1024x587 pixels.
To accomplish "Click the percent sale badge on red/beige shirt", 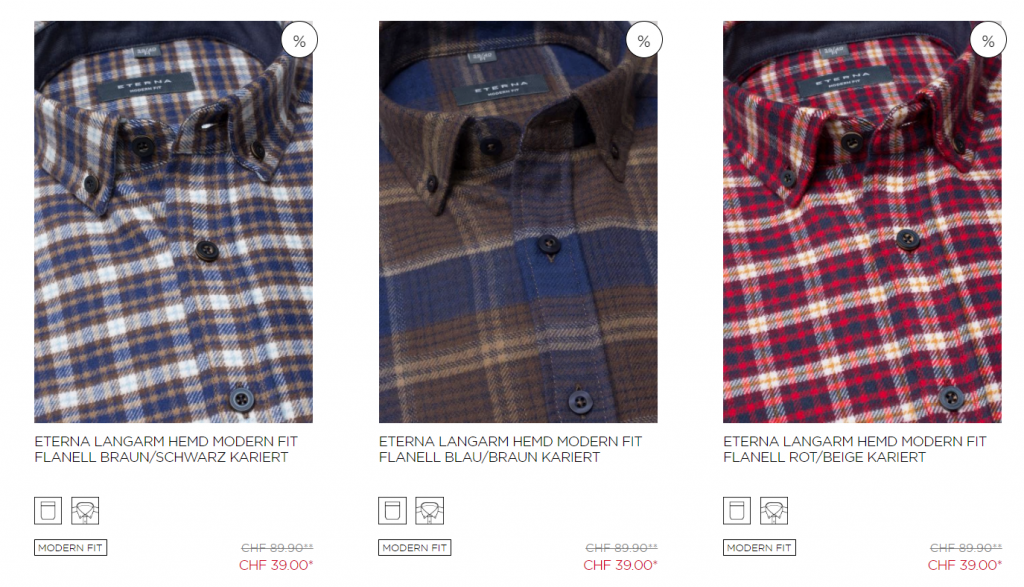I will click(988, 40).
